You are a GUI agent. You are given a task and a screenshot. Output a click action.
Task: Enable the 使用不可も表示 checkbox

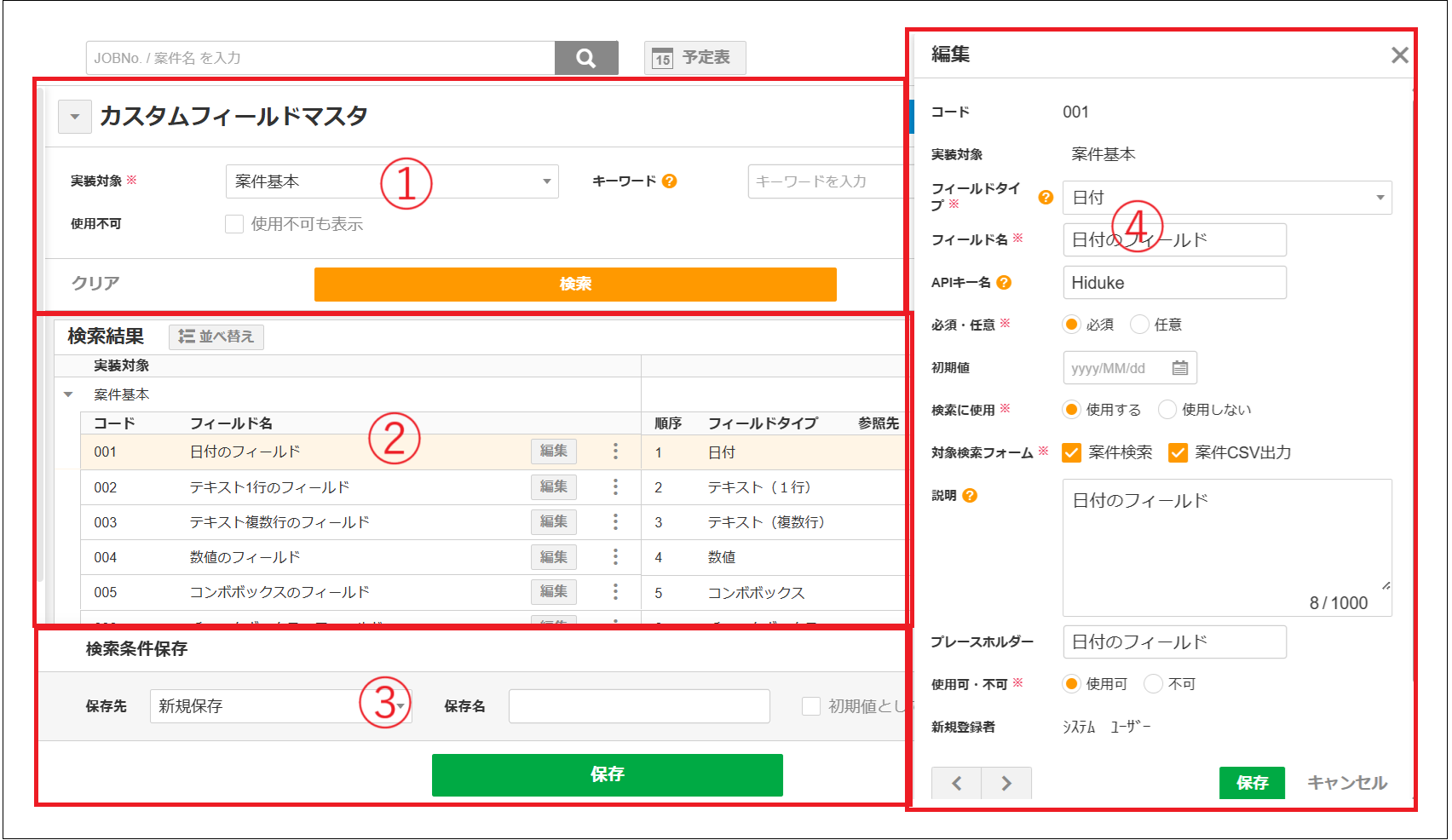(234, 224)
